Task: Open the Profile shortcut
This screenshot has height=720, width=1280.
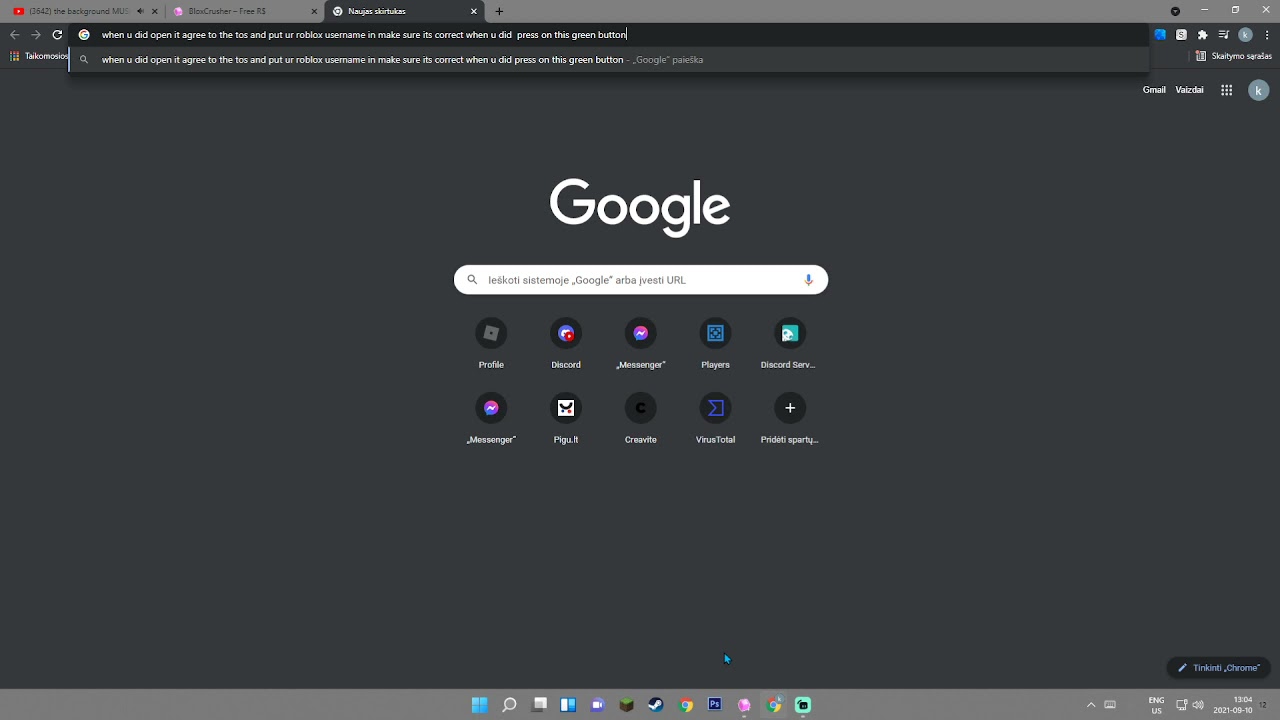Action: [491, 345]
